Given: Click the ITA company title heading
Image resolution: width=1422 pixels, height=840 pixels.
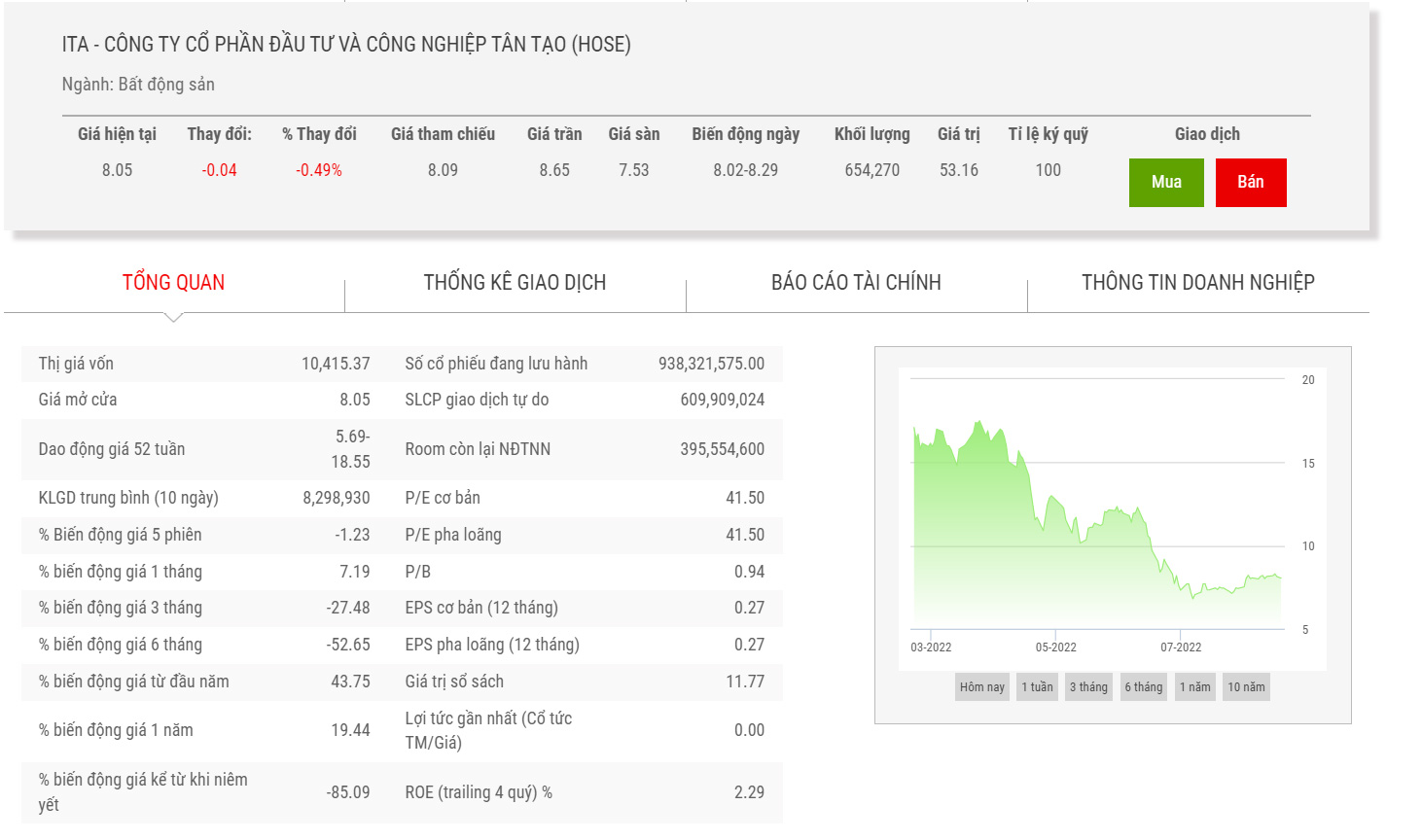Looking at the screenshot, I should pos(346,45).
